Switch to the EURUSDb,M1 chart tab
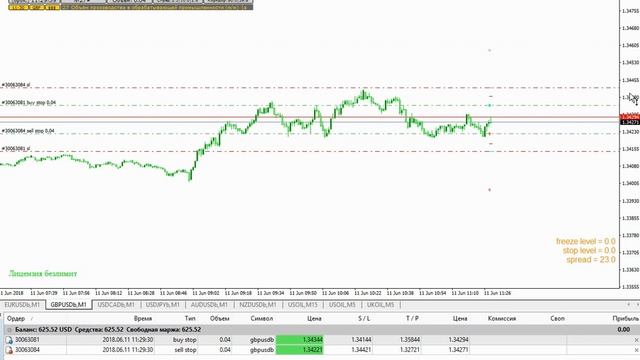Viewport: 640px width, 360px height. tap(22, 305)
